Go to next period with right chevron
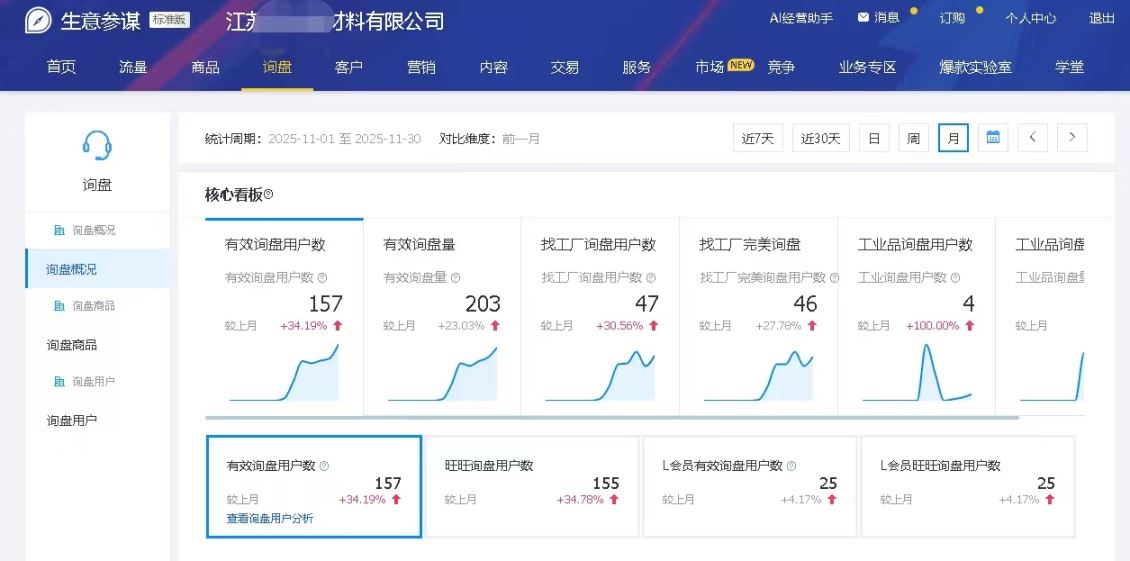1130x561 pixels. 1072,138
